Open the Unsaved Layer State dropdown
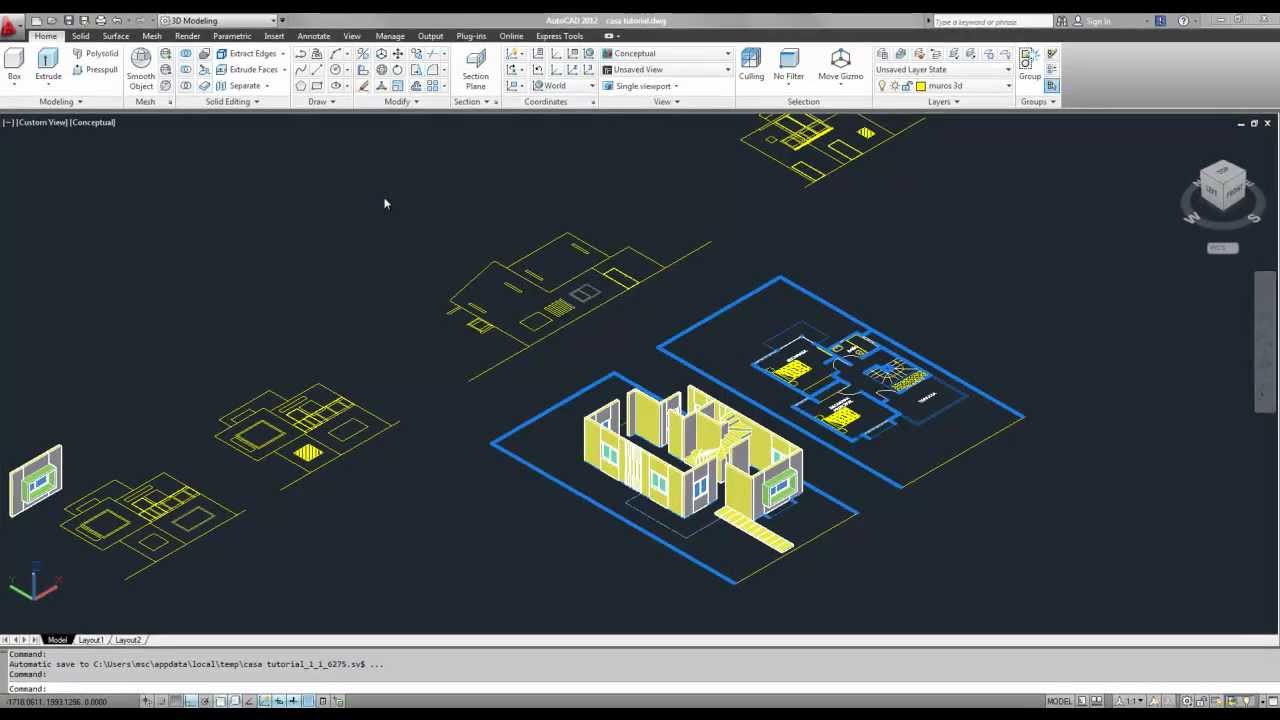The height and width of the screenshot is (720, 1280). (x=943, y=70)
